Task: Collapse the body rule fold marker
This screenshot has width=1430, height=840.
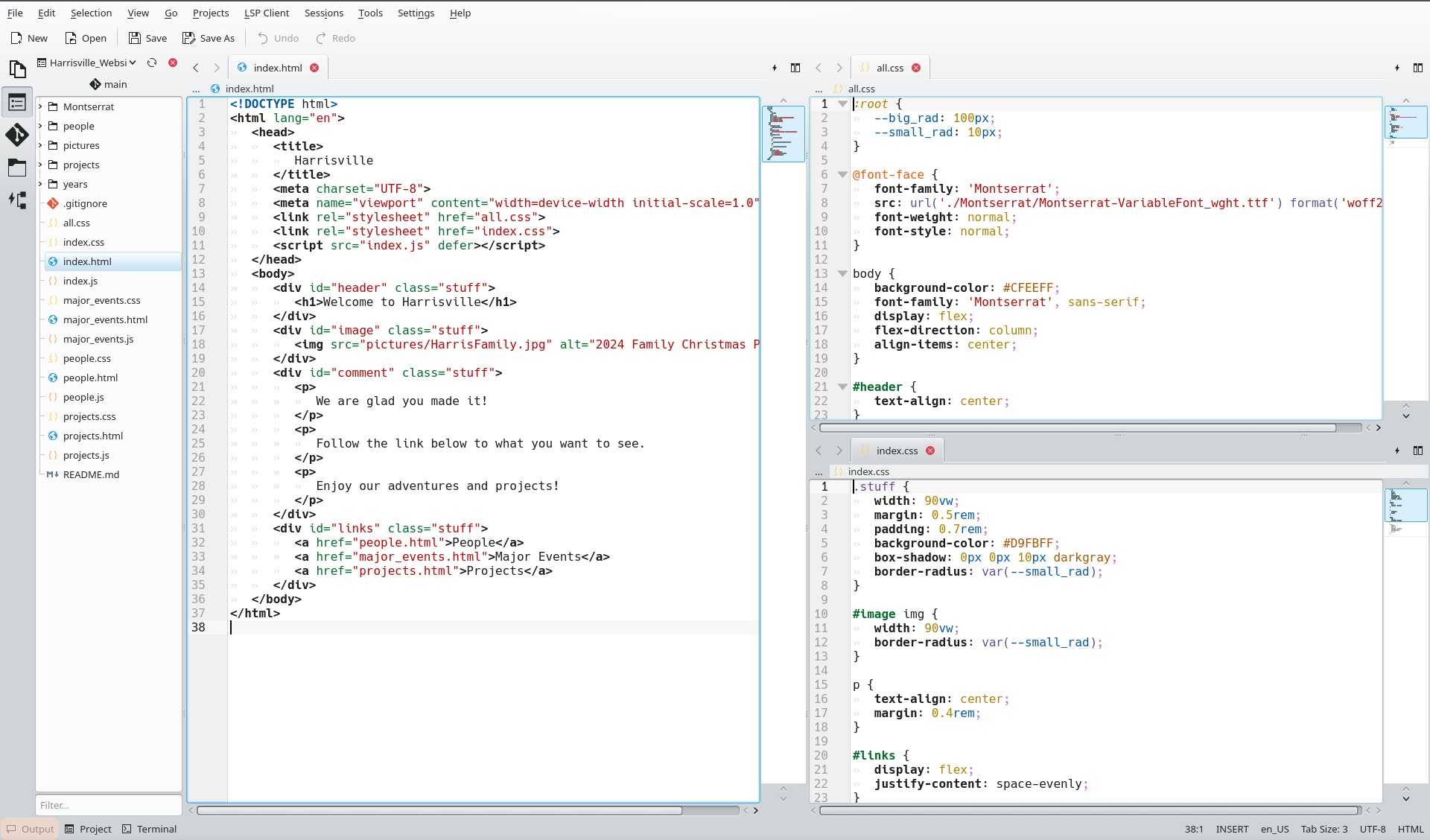Action: click(x=842, y=274)
